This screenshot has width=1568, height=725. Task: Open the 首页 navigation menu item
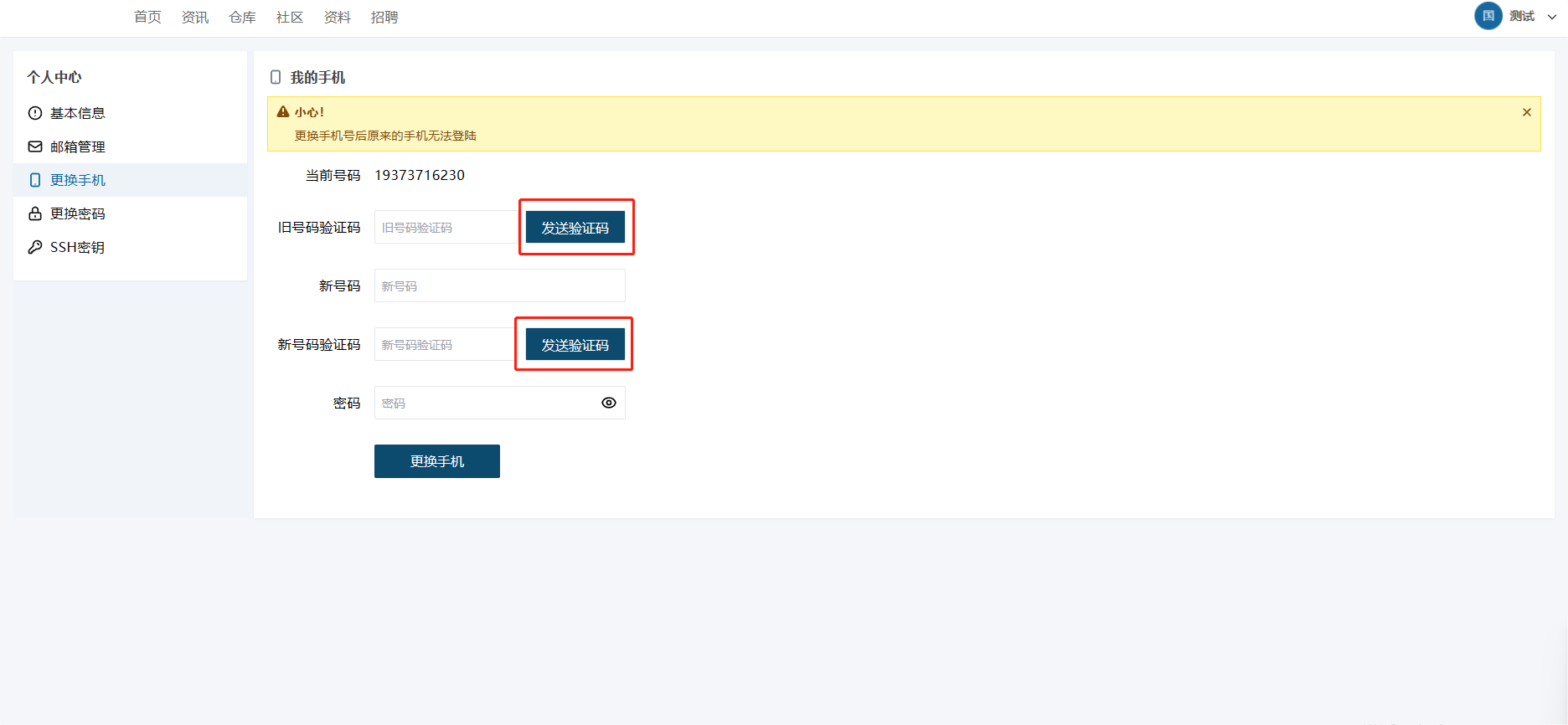pos(147,18)
